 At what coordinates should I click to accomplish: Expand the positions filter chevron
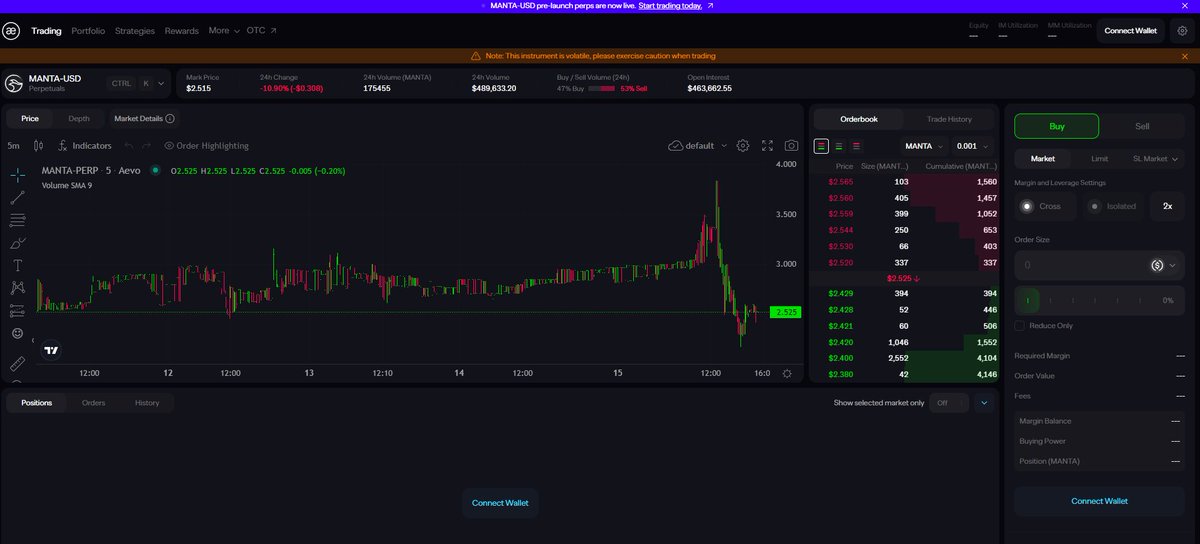pyautogui.click(x=984, y=403)
